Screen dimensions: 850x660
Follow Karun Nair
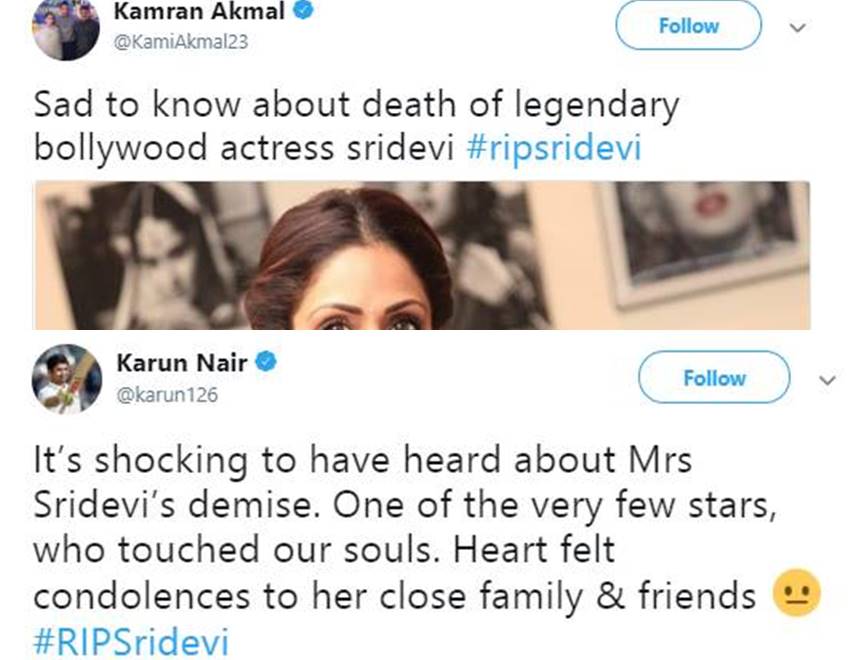point(713,378)
